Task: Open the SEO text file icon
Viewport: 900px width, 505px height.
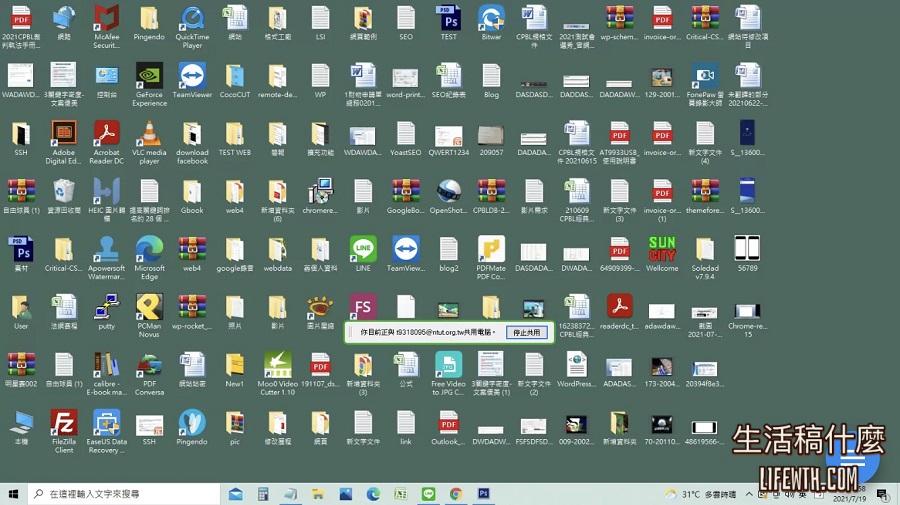Action: tap(406, 23)
